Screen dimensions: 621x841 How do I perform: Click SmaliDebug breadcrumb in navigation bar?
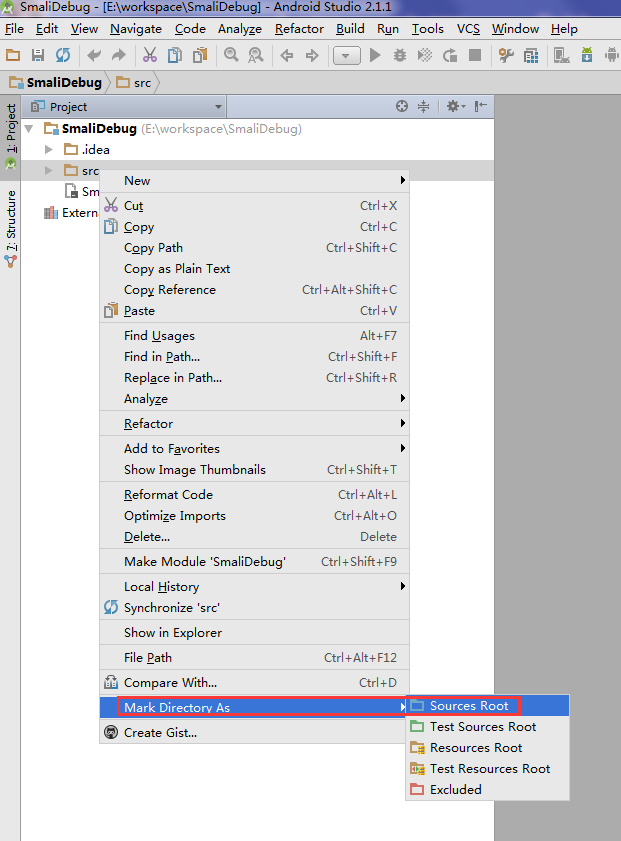pyautogui.click(x=56, y=83)
